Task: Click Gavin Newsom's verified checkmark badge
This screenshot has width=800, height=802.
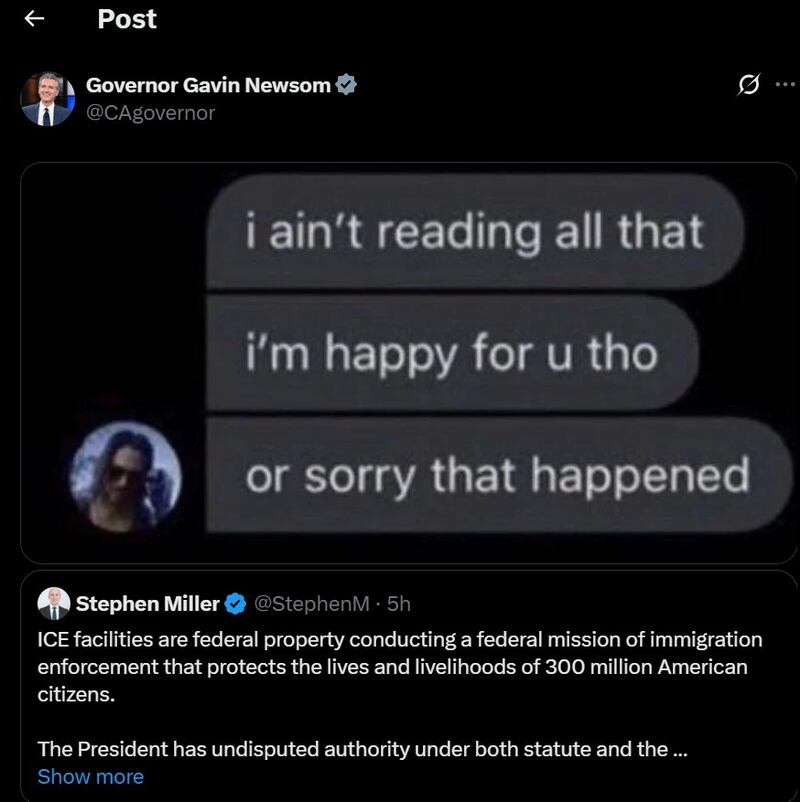Action: pyautogui.click(x=345, y=86)
